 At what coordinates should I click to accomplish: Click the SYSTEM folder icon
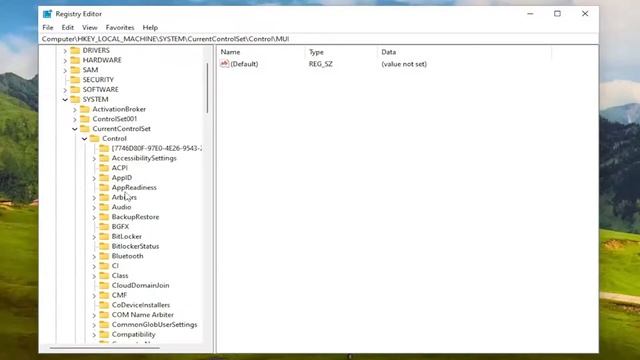pyautogui.click(x=75, y=99)
